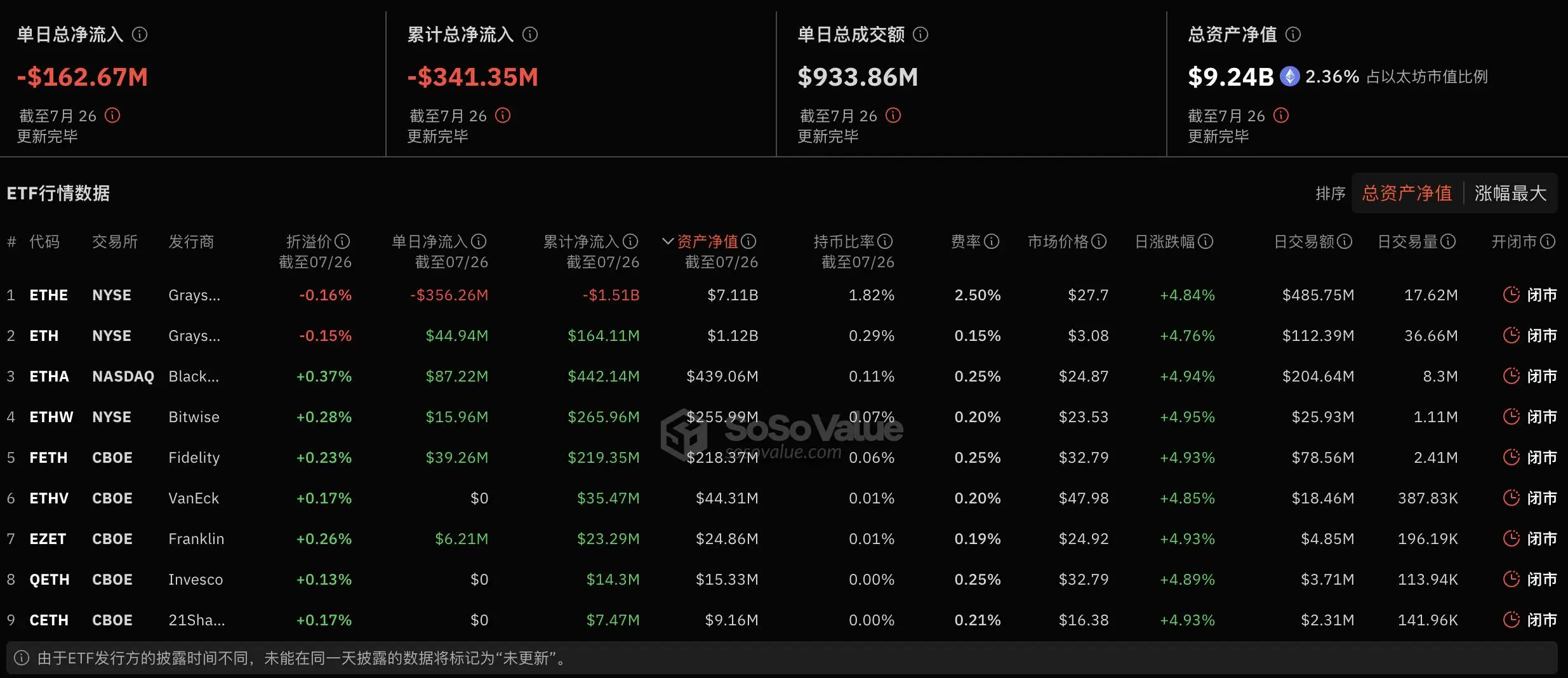The image size is (1568, 678).
Task: Click 日涨跌幅 column header
Action: pos(1165,241)
